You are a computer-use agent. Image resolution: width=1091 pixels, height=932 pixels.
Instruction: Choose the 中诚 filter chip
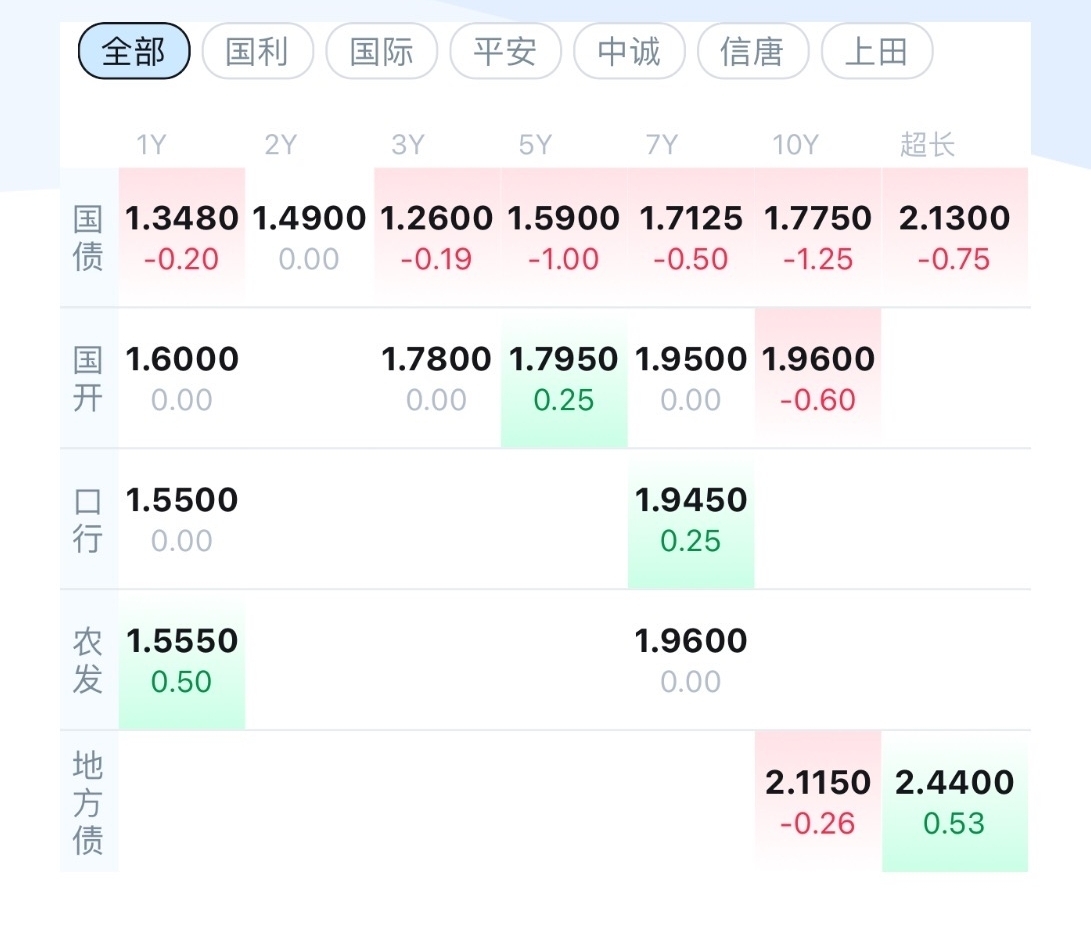629,52
